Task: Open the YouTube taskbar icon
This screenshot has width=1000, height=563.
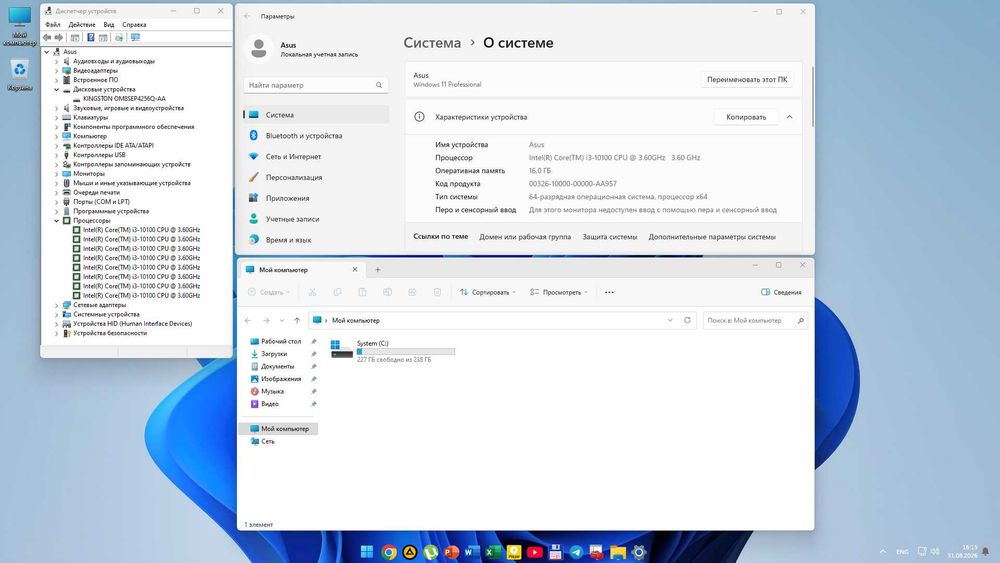Action: (x=534, y=552)
